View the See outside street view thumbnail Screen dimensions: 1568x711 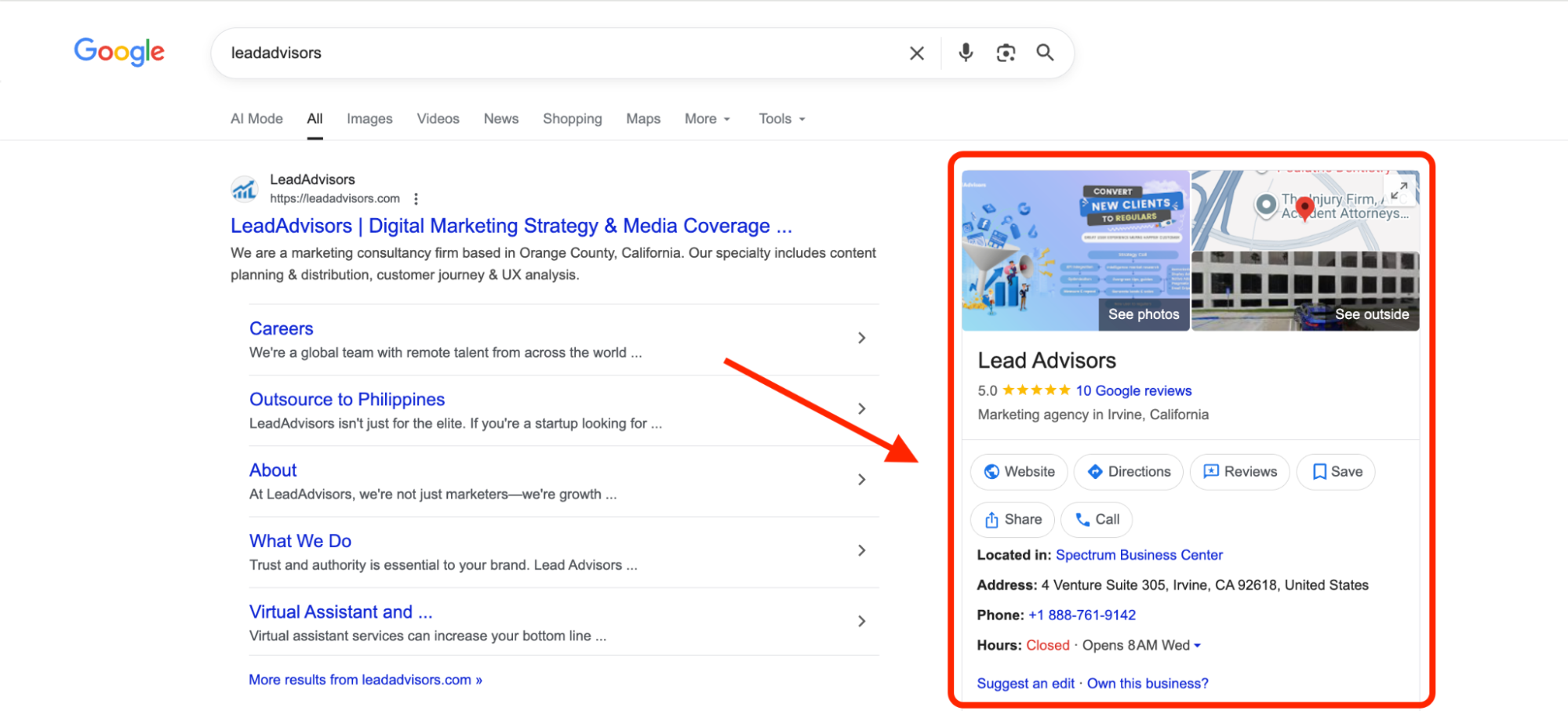click(x=1371, y=314)
